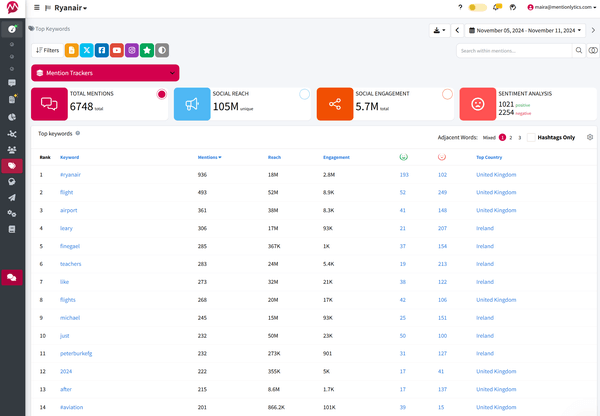Screen dimensions: 600x416
Task: Go to next date range
Action: click(593, 30)
